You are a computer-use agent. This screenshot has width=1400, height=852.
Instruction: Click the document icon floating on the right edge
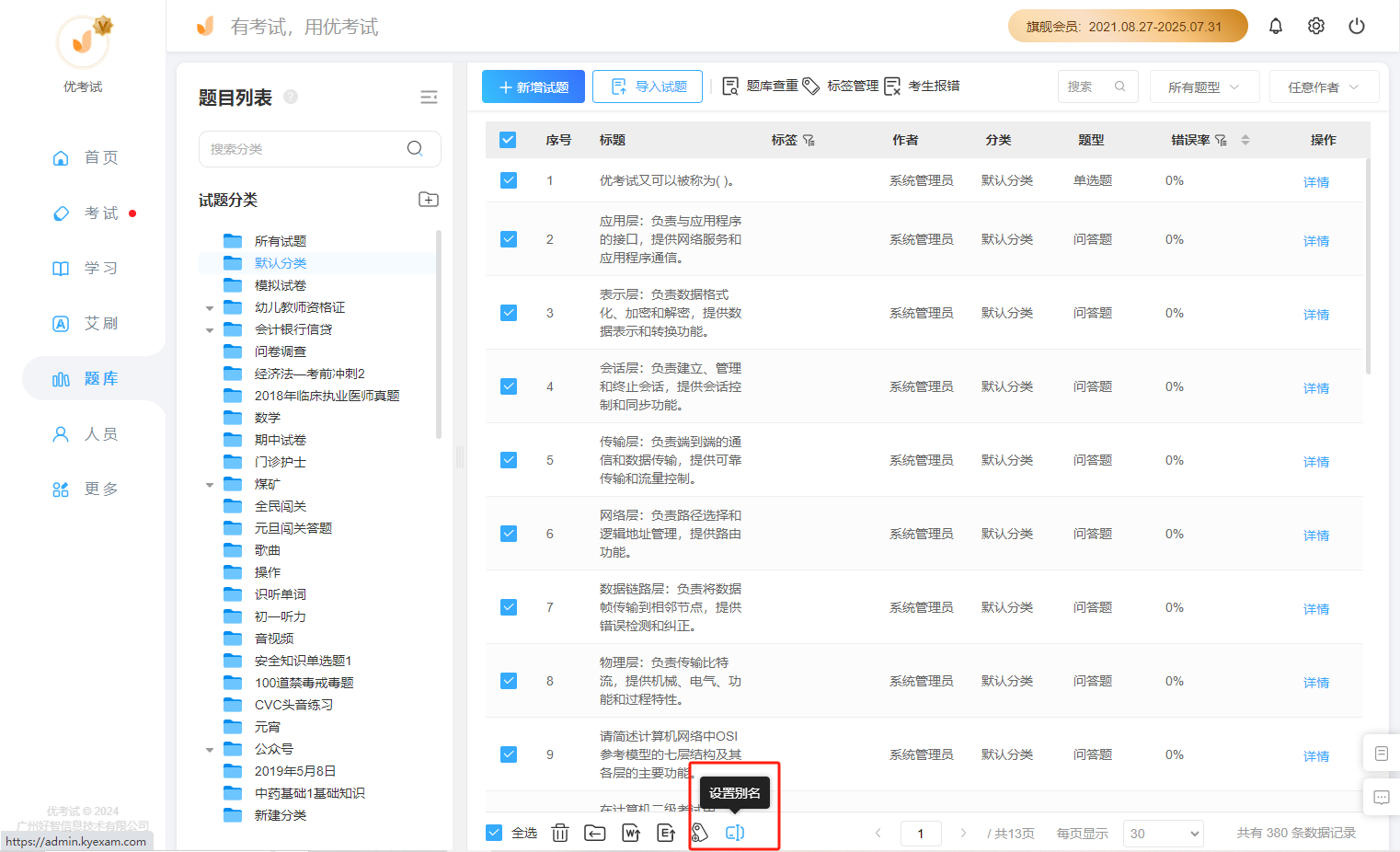tap(1381, 754)
